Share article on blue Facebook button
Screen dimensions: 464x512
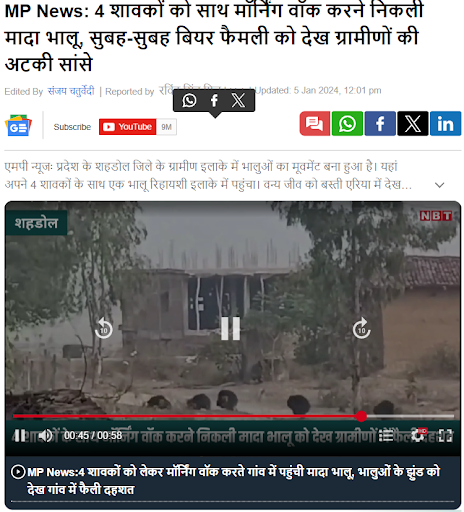380,124
